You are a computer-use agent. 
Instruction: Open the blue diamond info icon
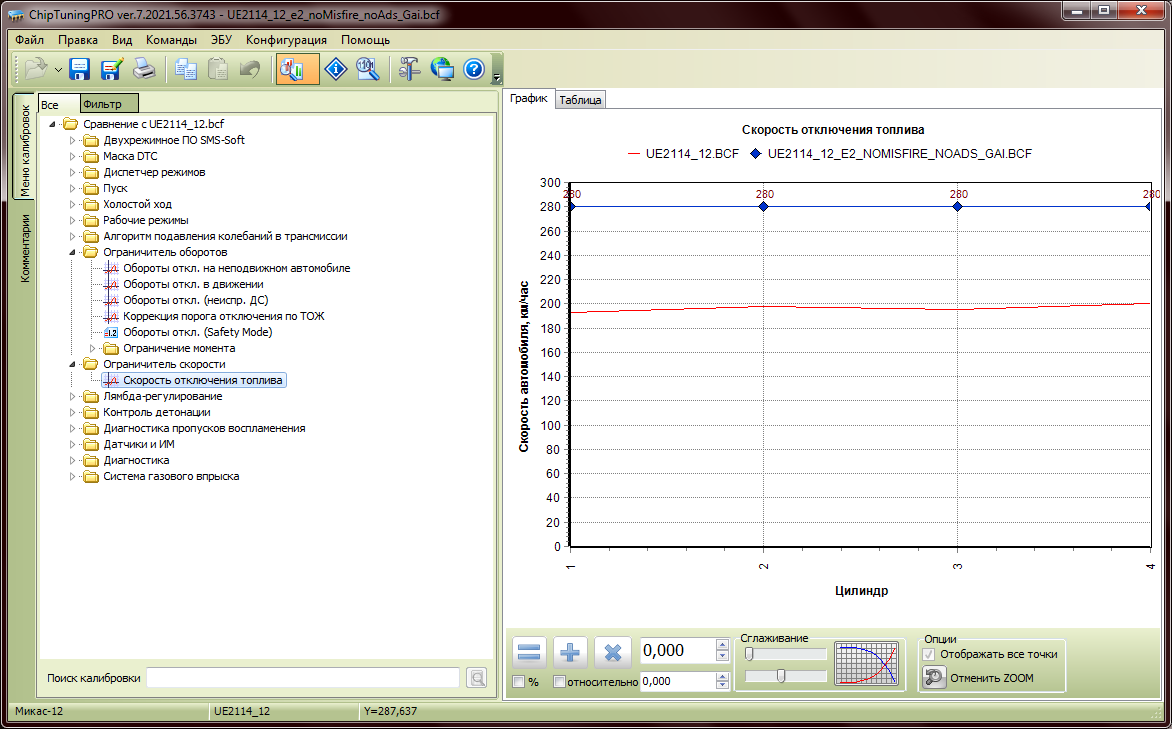click(337, 69)
